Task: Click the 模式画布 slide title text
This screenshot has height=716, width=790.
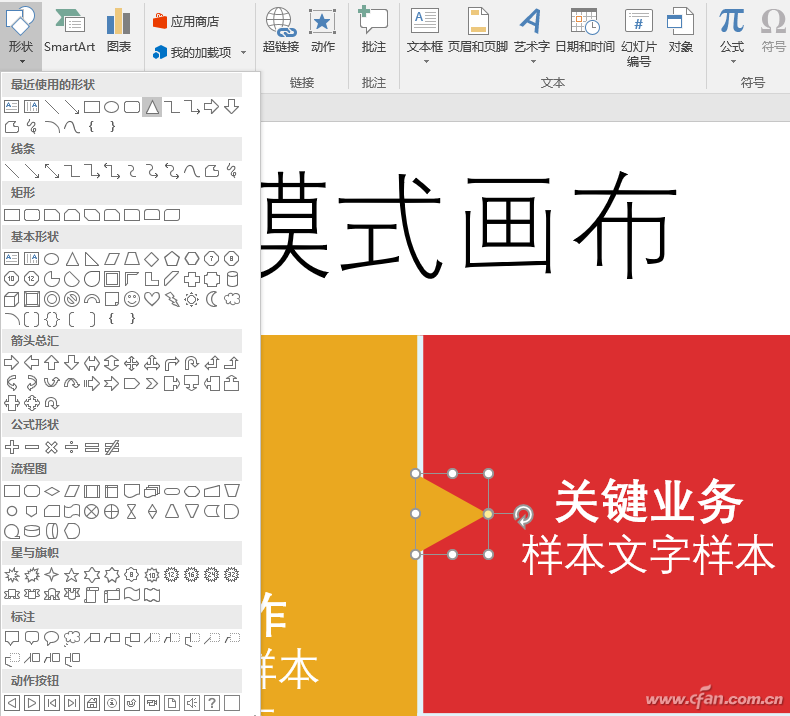Action: click(469, 227)
